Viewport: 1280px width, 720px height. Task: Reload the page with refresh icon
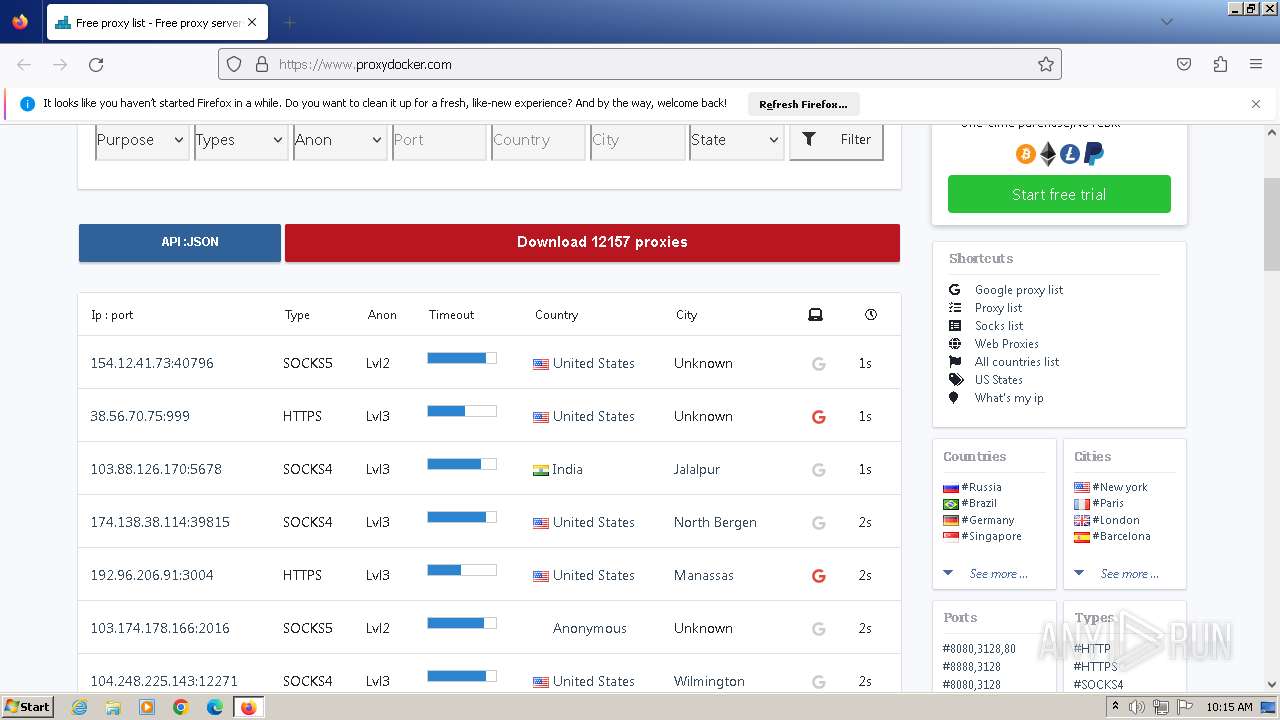click(96, 64)
